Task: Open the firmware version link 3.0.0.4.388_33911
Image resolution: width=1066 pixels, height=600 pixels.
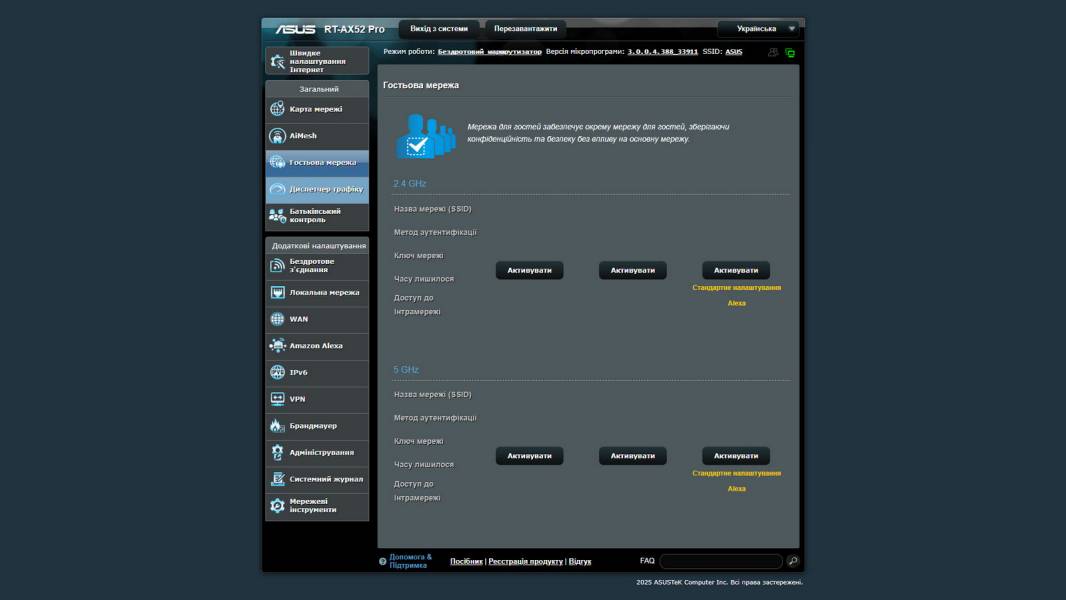Action: pyautogui.click(x=662, y=52)
